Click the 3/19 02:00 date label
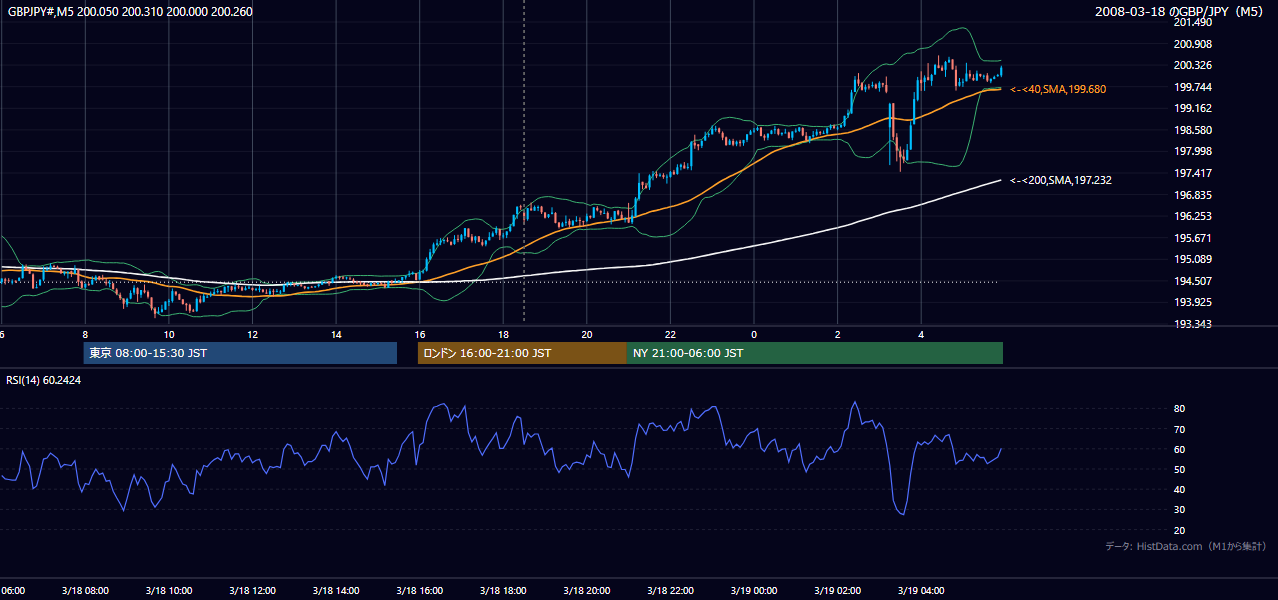The width and height of the screenshot is (1278, 600). coord(837,591)
